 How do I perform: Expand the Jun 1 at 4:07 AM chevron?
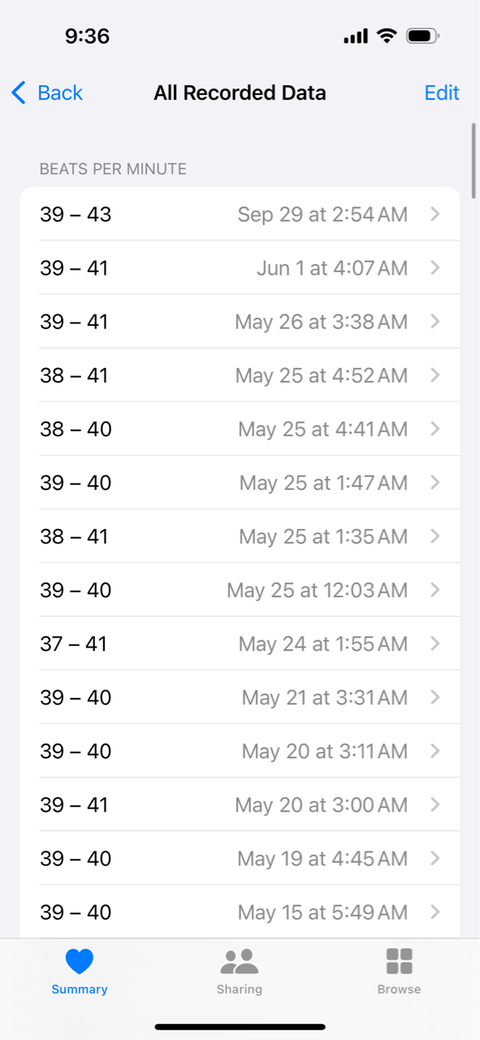[435, 267]
